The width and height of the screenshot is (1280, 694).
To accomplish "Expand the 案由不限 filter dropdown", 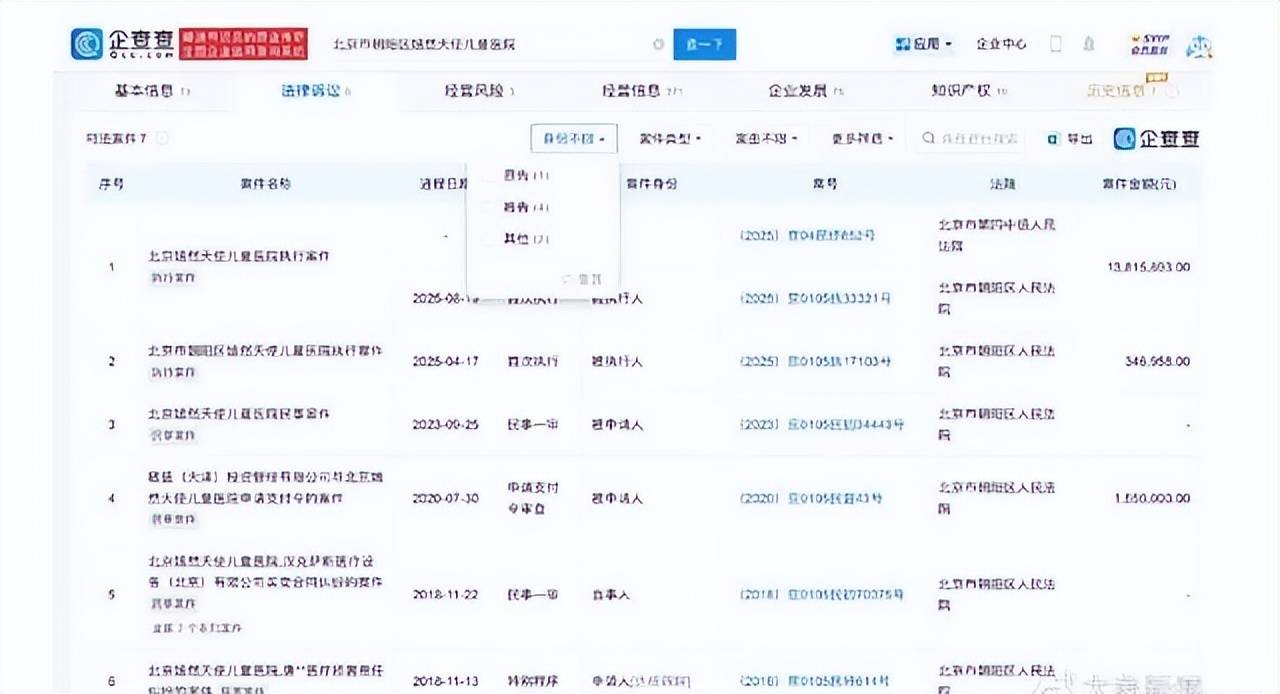I will click(766, 139).
